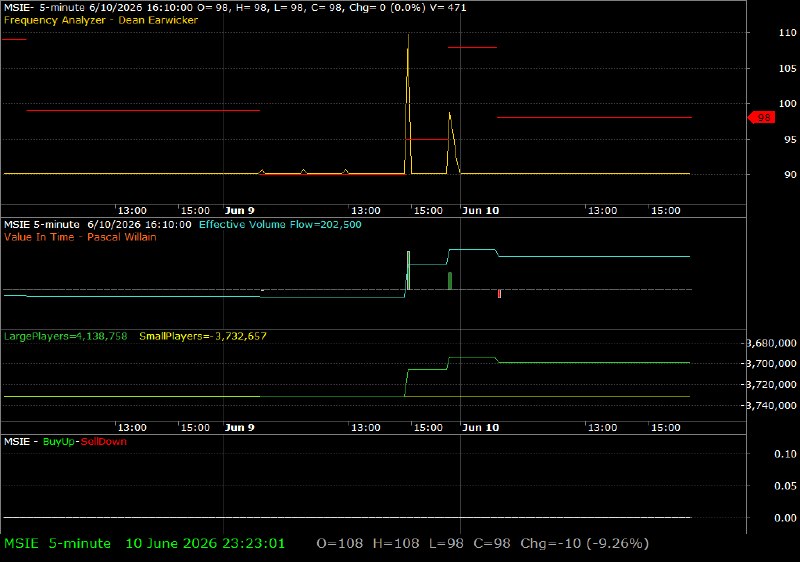
Task: Click the Chg=-10 (-9.26%) status value
Action: click(585, 544)
